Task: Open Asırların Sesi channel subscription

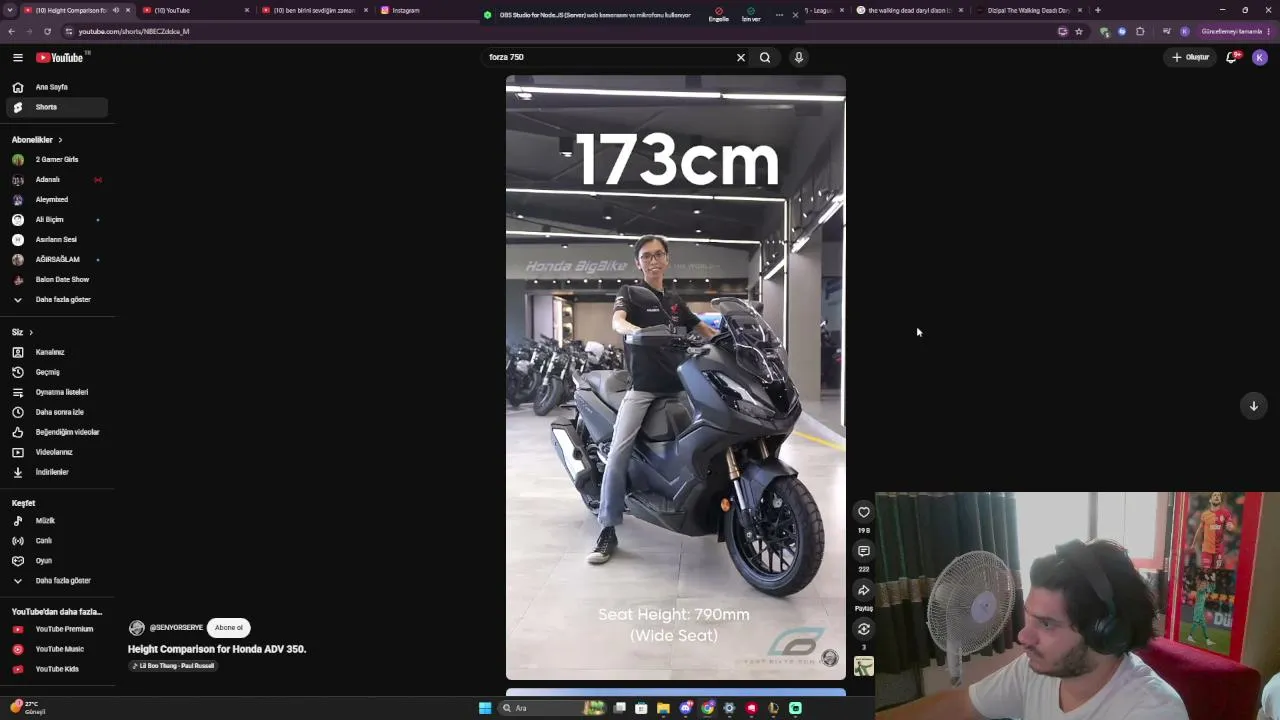Action: 57,240
